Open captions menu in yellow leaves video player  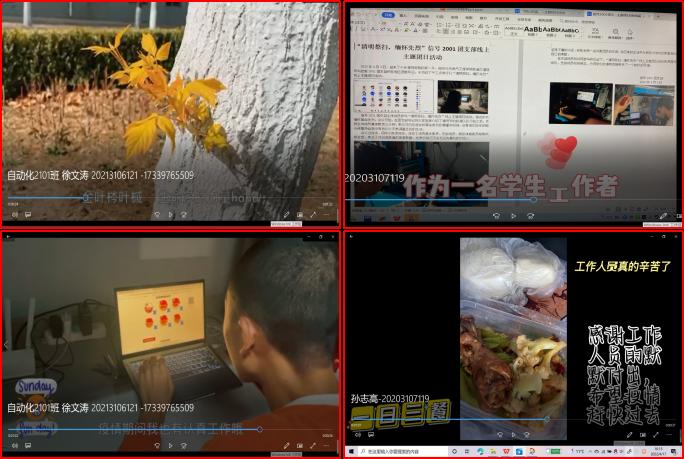click(28, 214)
